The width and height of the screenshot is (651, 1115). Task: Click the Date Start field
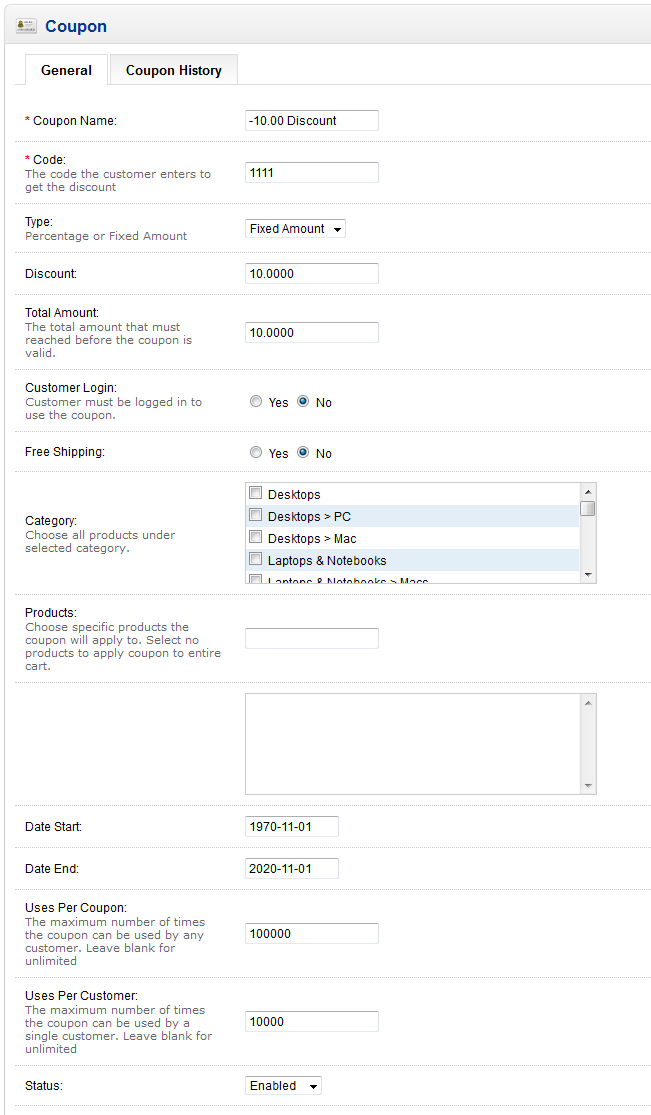291,827
